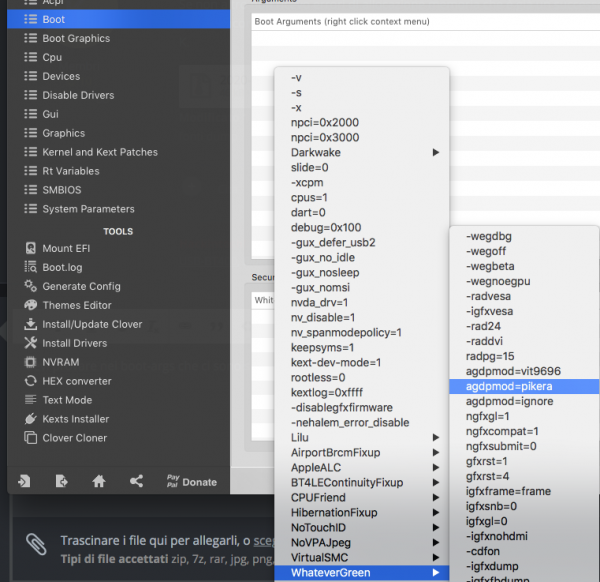Expand the CPUFriend submenu arrow
The width and height of the screenshot is (600, 582).
[435, 497]
